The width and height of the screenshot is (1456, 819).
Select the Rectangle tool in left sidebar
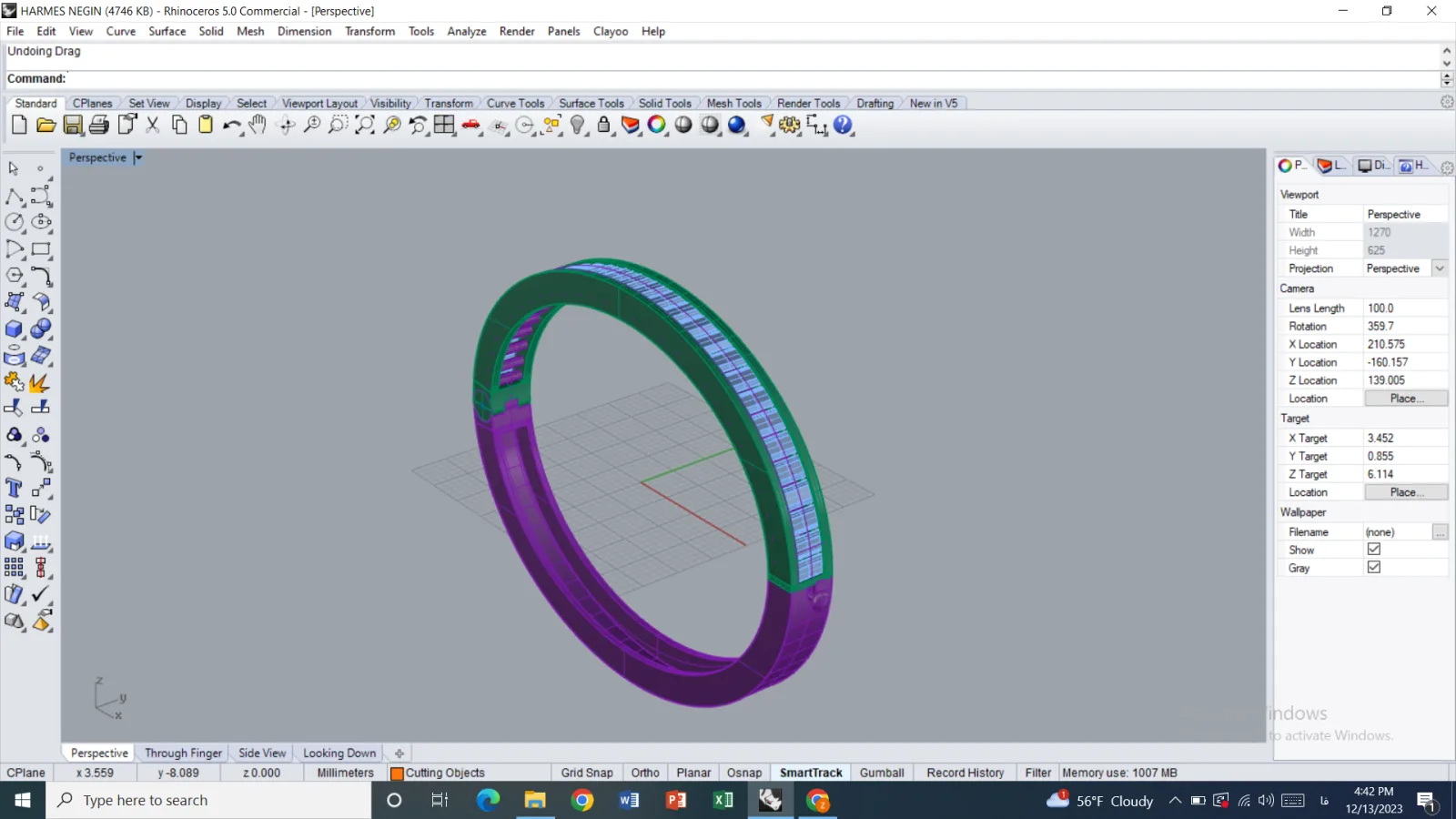[x=41, y=249]
